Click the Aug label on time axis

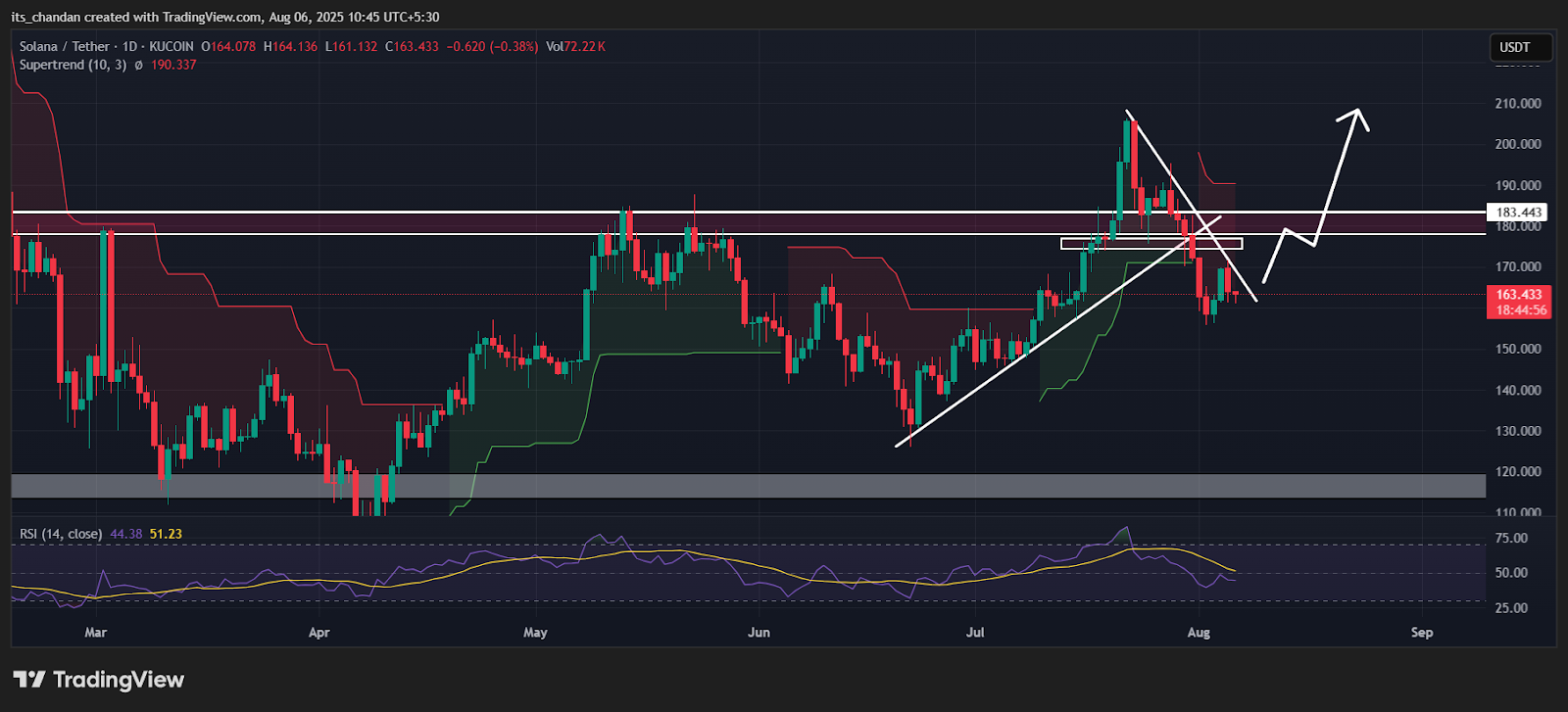point(1199,632)
